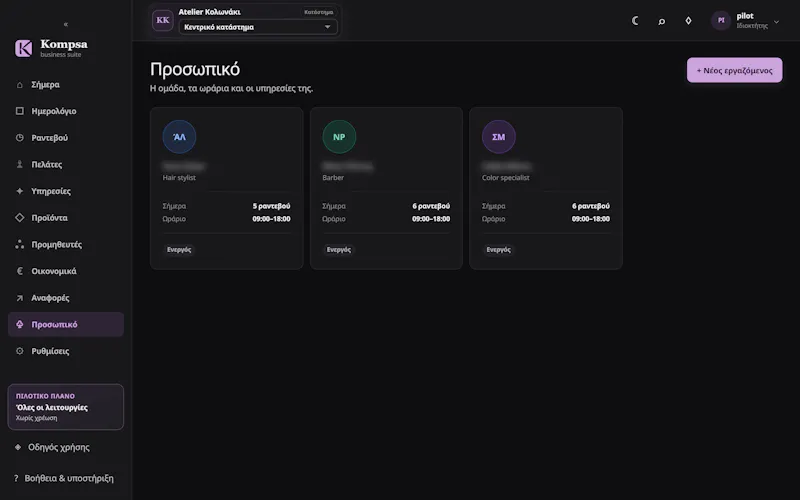Click the + Νέος εργαζόμενος button

click(734, 70)
